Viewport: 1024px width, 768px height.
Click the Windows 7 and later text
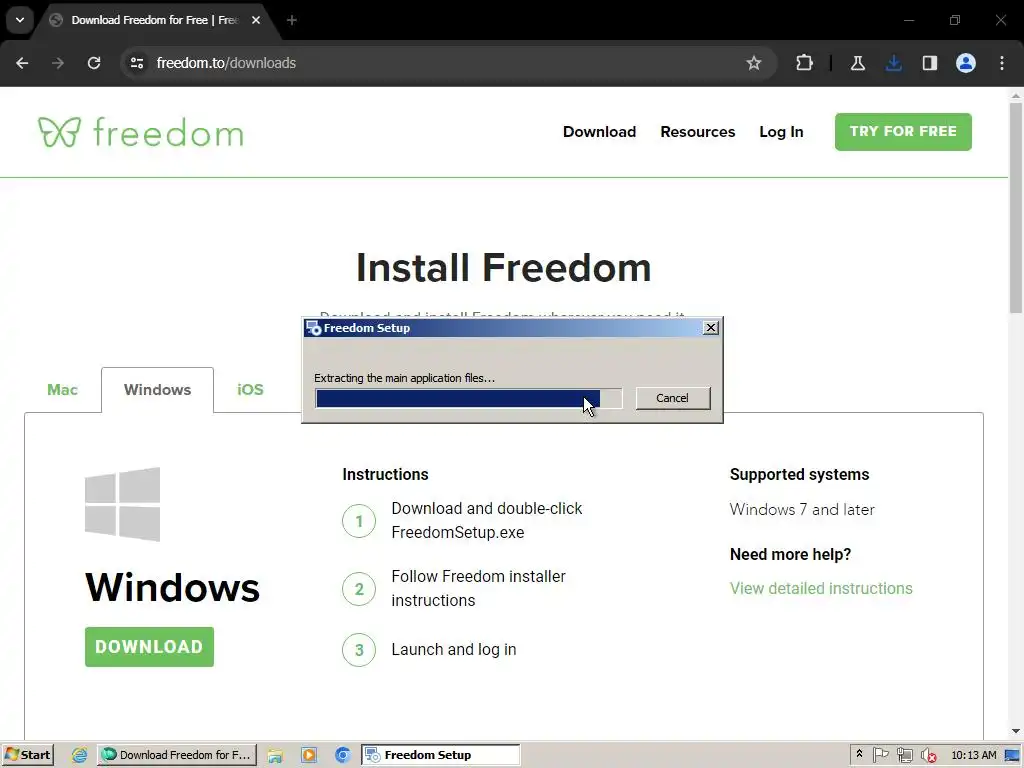coord(802,509)
